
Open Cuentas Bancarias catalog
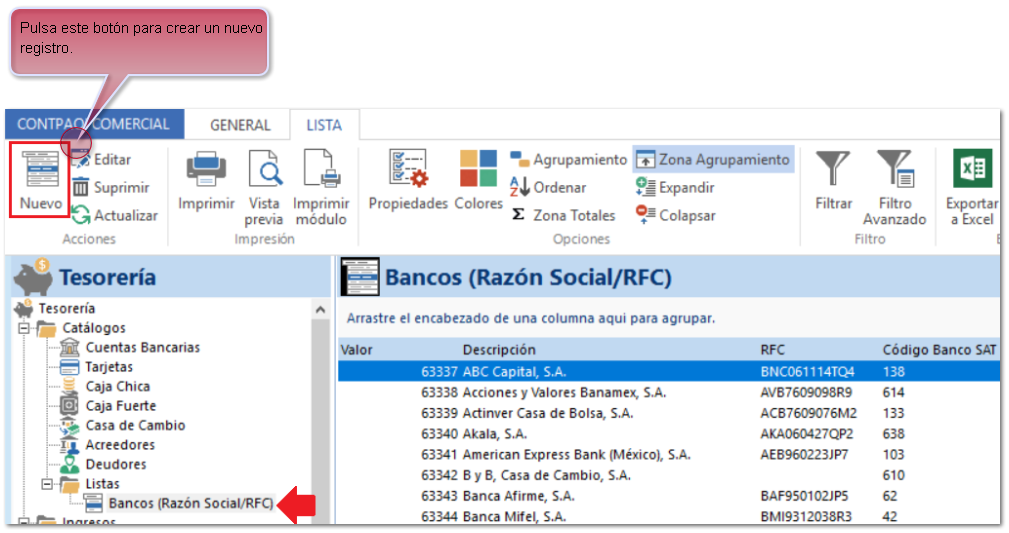coord(143,348)
